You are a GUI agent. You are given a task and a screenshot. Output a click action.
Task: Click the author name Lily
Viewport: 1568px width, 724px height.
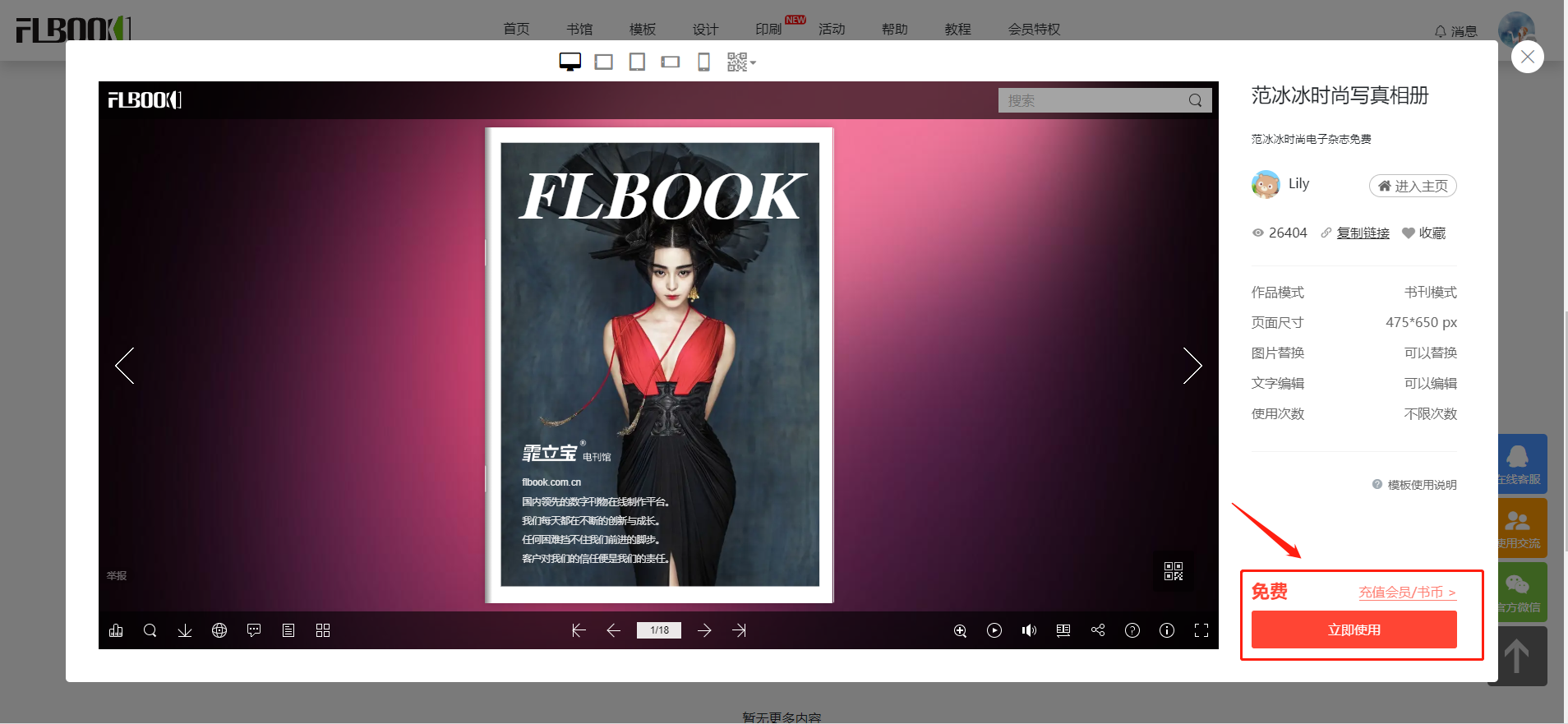(x=1298, y=183)
